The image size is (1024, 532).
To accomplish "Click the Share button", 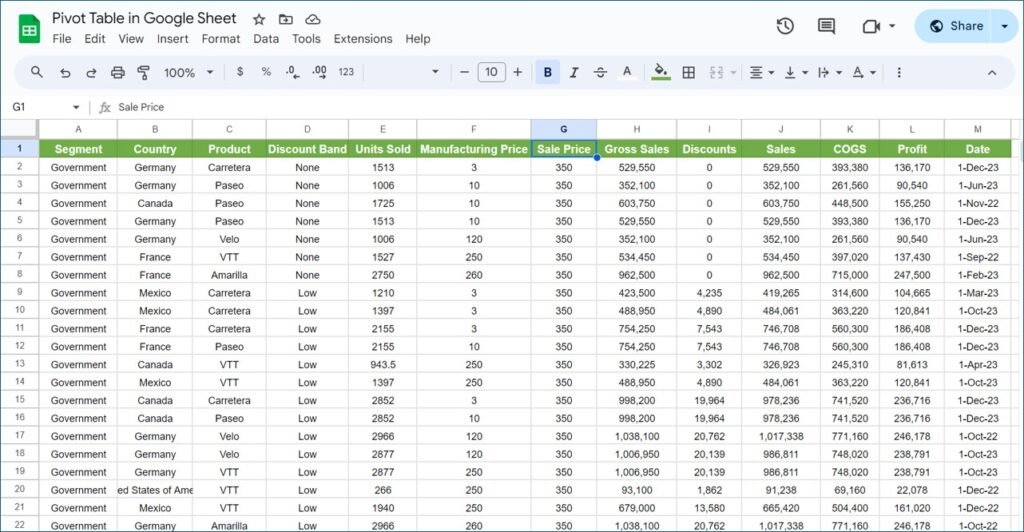I will coord(955,26).
